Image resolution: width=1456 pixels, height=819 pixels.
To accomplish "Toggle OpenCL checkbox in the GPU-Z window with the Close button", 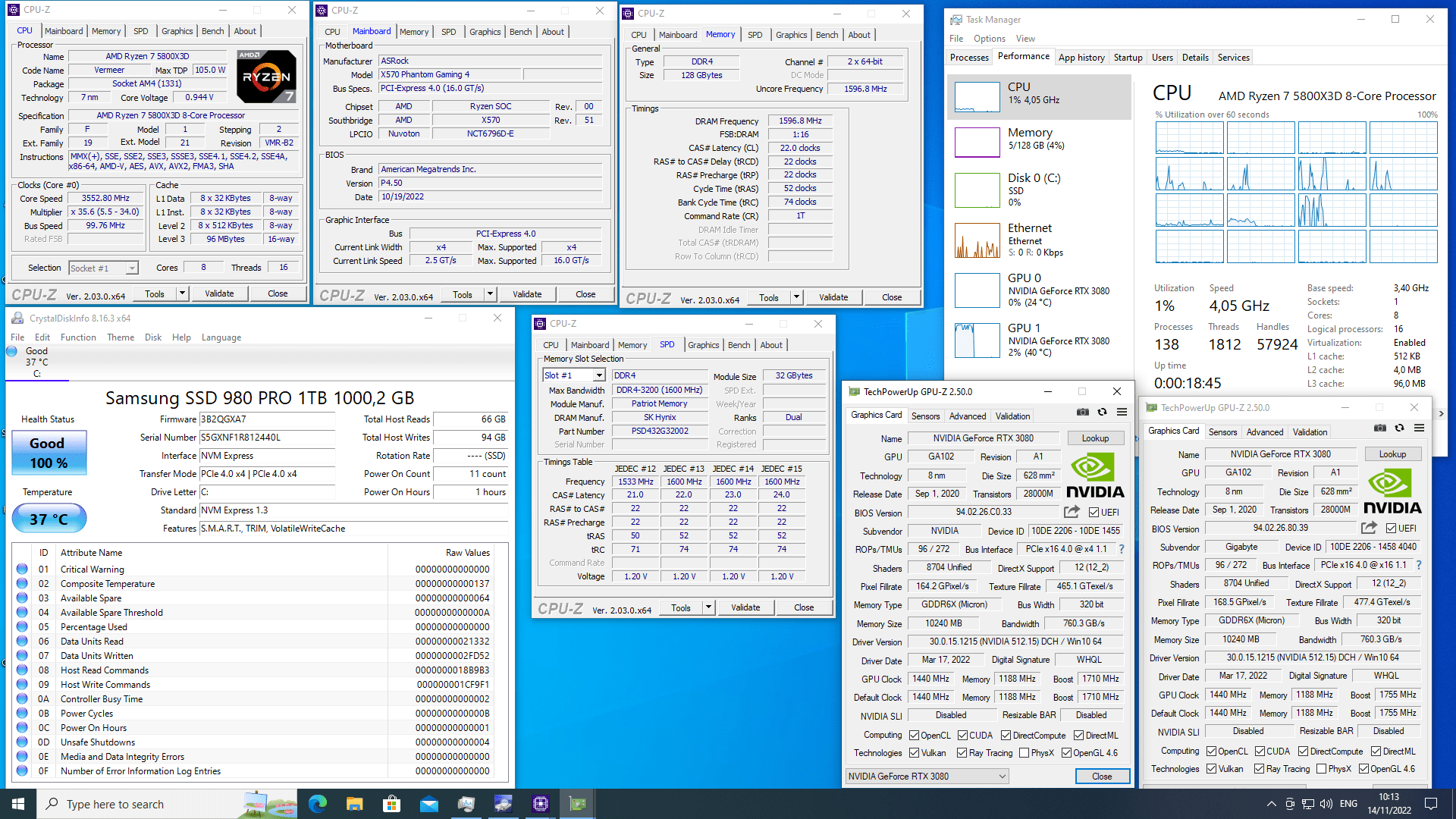I will pos(914,736).
